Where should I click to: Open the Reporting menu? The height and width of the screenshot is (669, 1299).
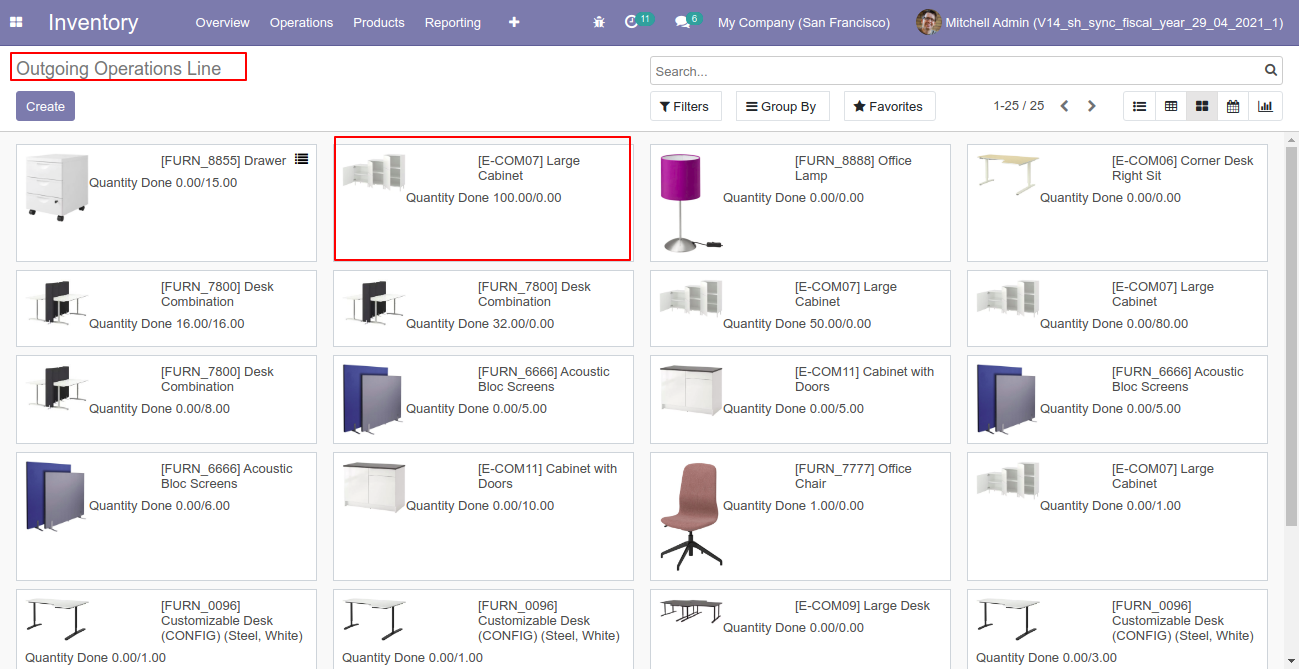(x=452, y=22)
